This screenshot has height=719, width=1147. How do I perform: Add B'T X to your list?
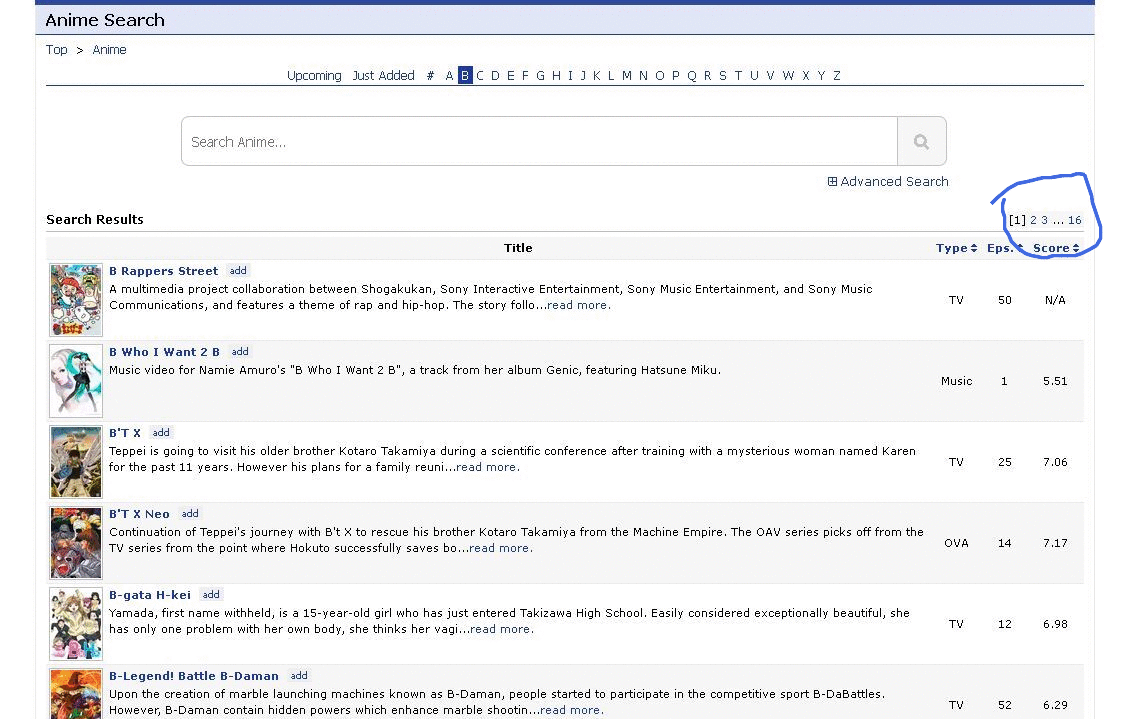(x=161, y=432)
